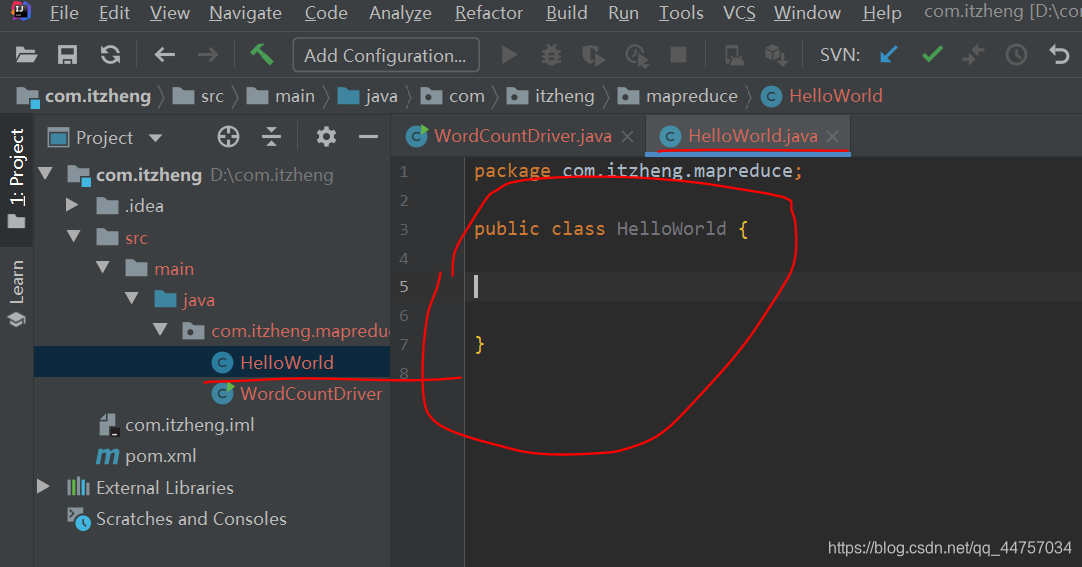Toggle the 1: Project side tool window
Image resolution: width=1082 pixels, height=567 pixels.
point(17,175)
